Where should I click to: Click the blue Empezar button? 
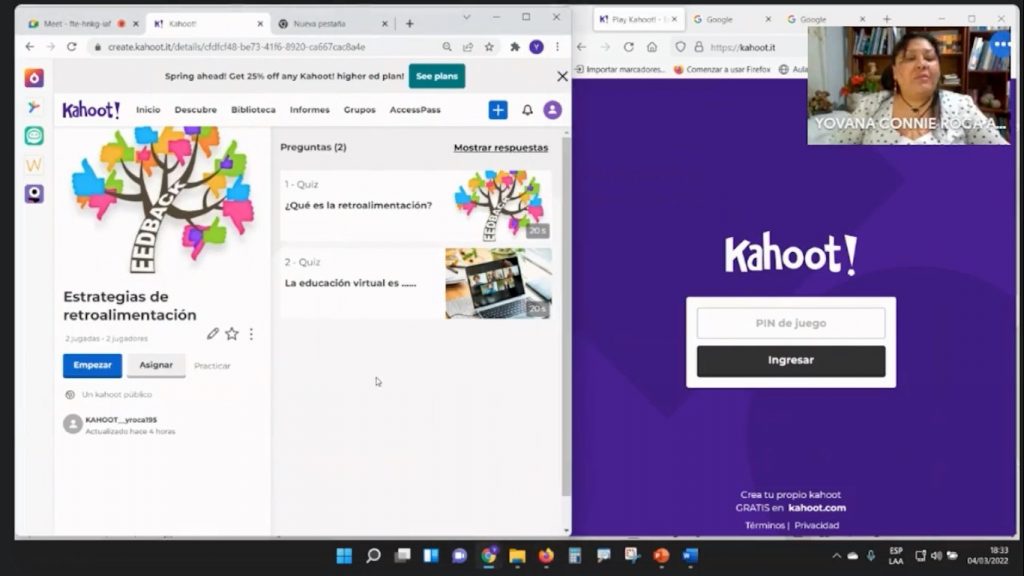(92, 365)
